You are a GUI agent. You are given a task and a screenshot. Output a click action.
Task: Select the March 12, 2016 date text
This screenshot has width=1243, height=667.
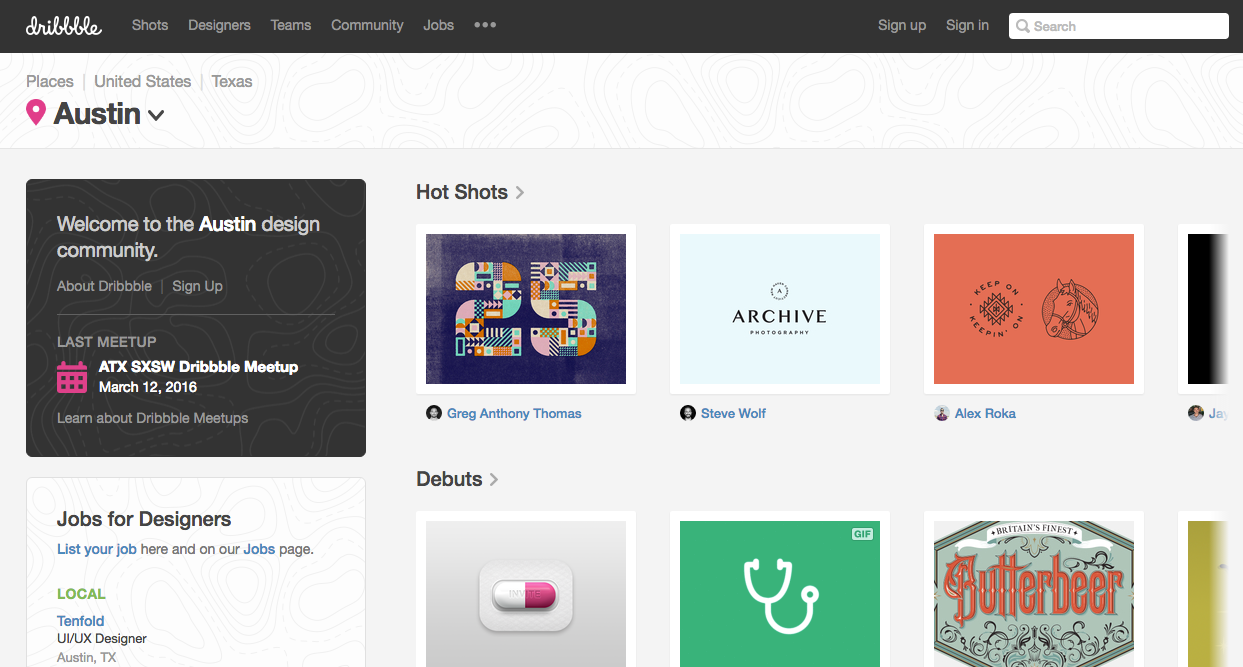(148, 387)
